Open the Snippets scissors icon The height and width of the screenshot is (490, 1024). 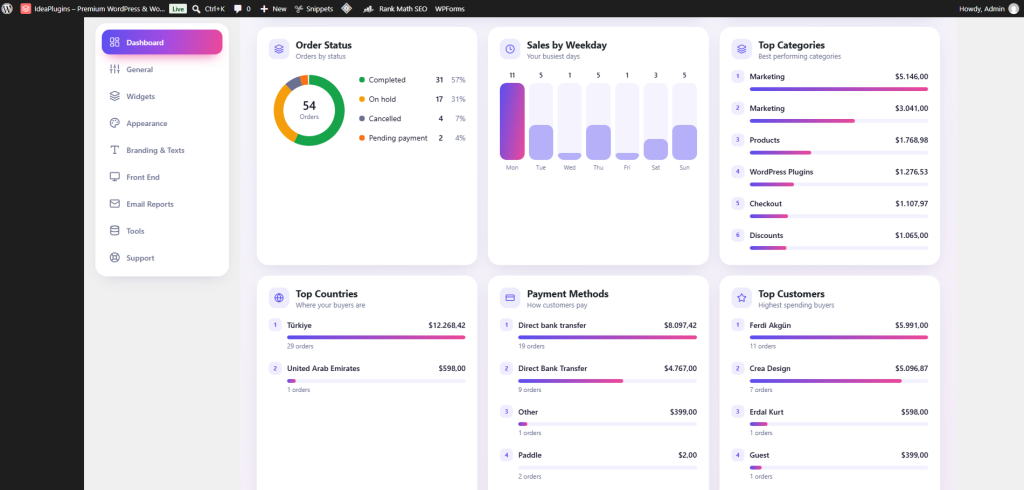[x=298, y=9]
